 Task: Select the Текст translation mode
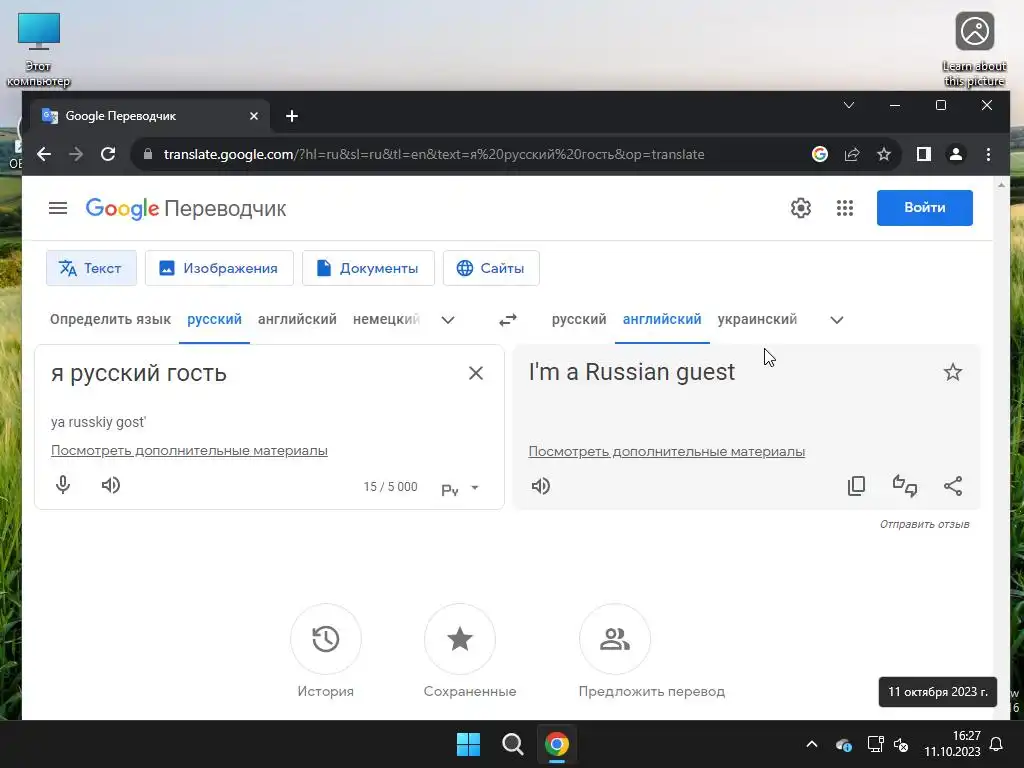tap(91, 268)
